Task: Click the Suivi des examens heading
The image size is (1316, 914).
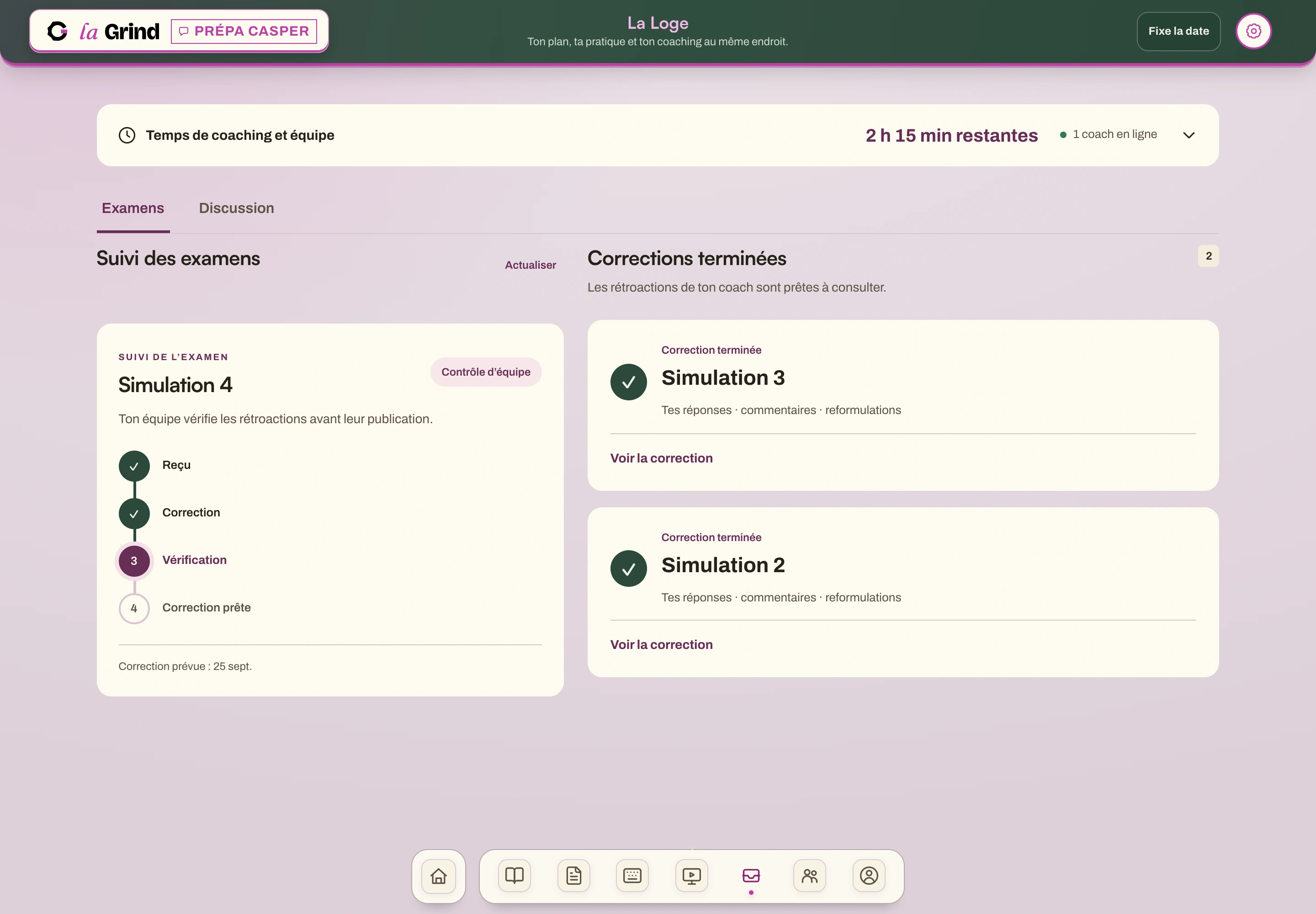Action: click(178, 258)
